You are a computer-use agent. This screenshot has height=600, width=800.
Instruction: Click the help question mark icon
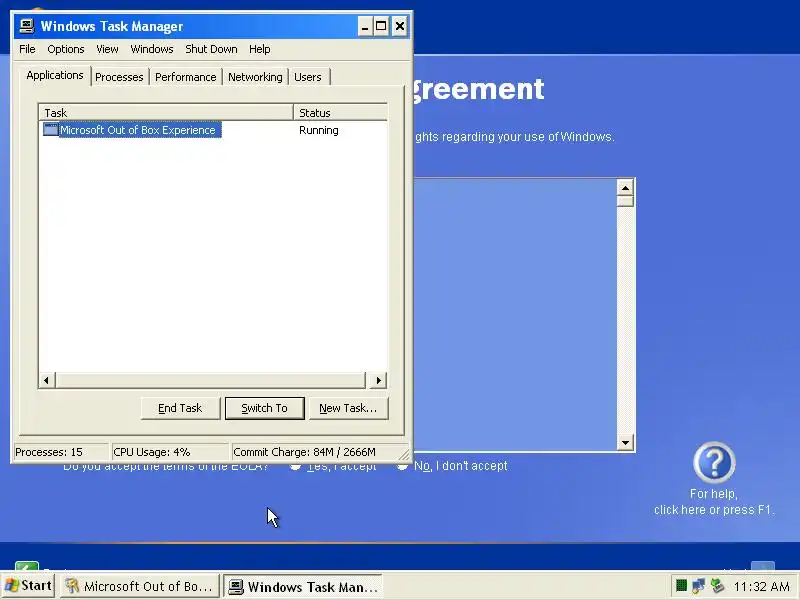(714, 462)
